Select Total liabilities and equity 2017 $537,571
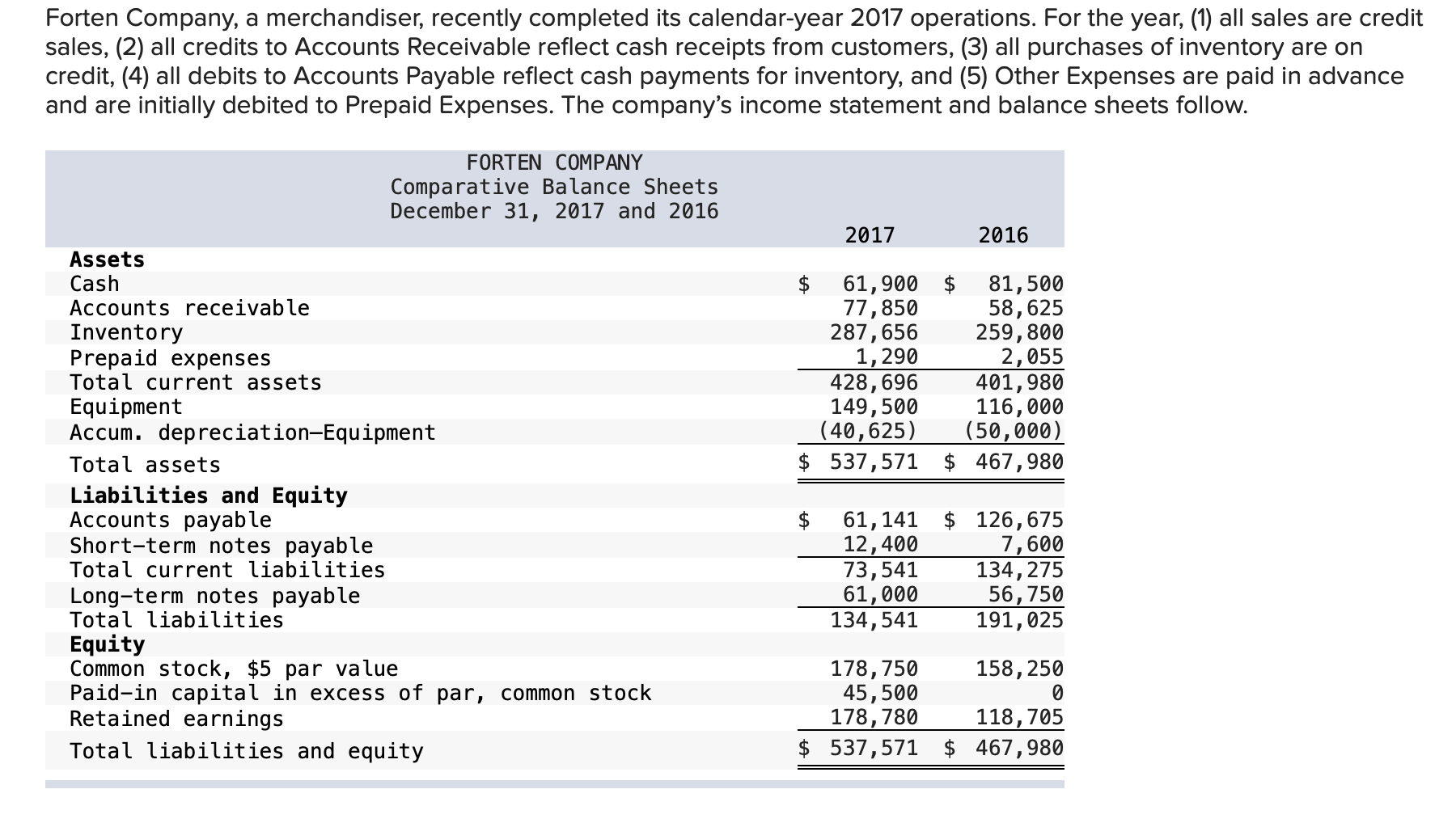1456x823 pixels. pos(858,748)
